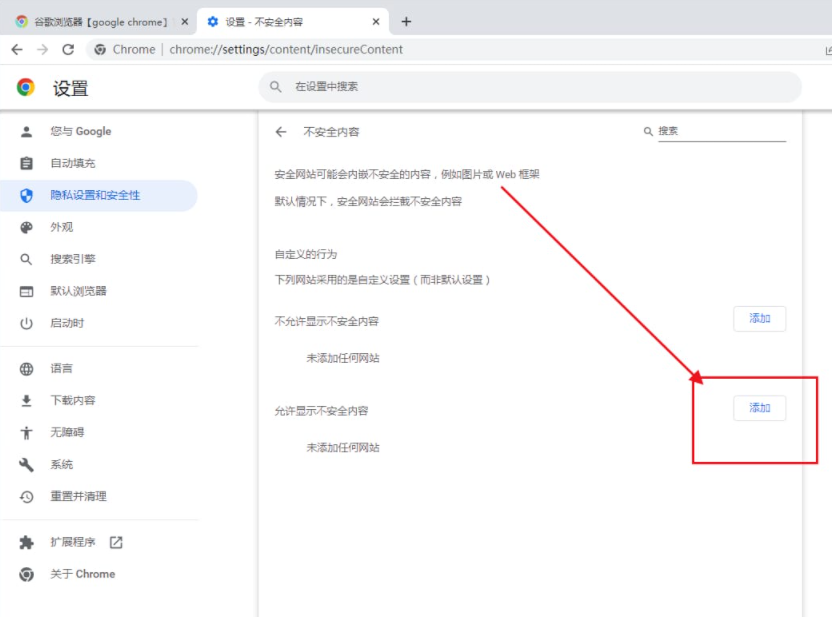This screenshot has width=832, height=617.
Task: Click the magnifier icon beside 搜索 field
Action: [648, 131]
